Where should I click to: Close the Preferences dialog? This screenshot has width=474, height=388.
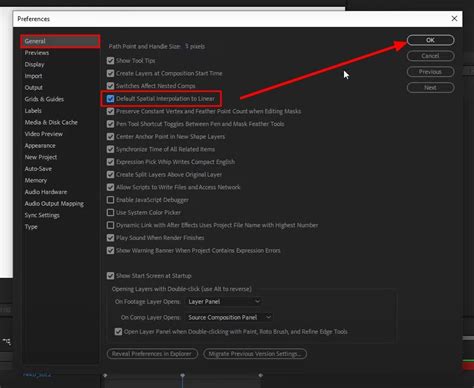click(454, 19)
